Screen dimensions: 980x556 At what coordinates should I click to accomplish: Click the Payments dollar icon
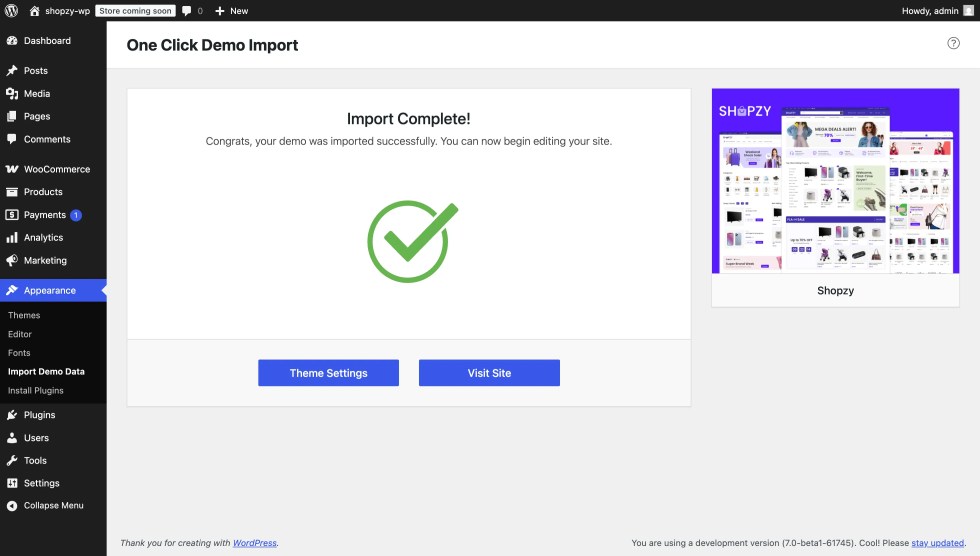pos(12,215)
